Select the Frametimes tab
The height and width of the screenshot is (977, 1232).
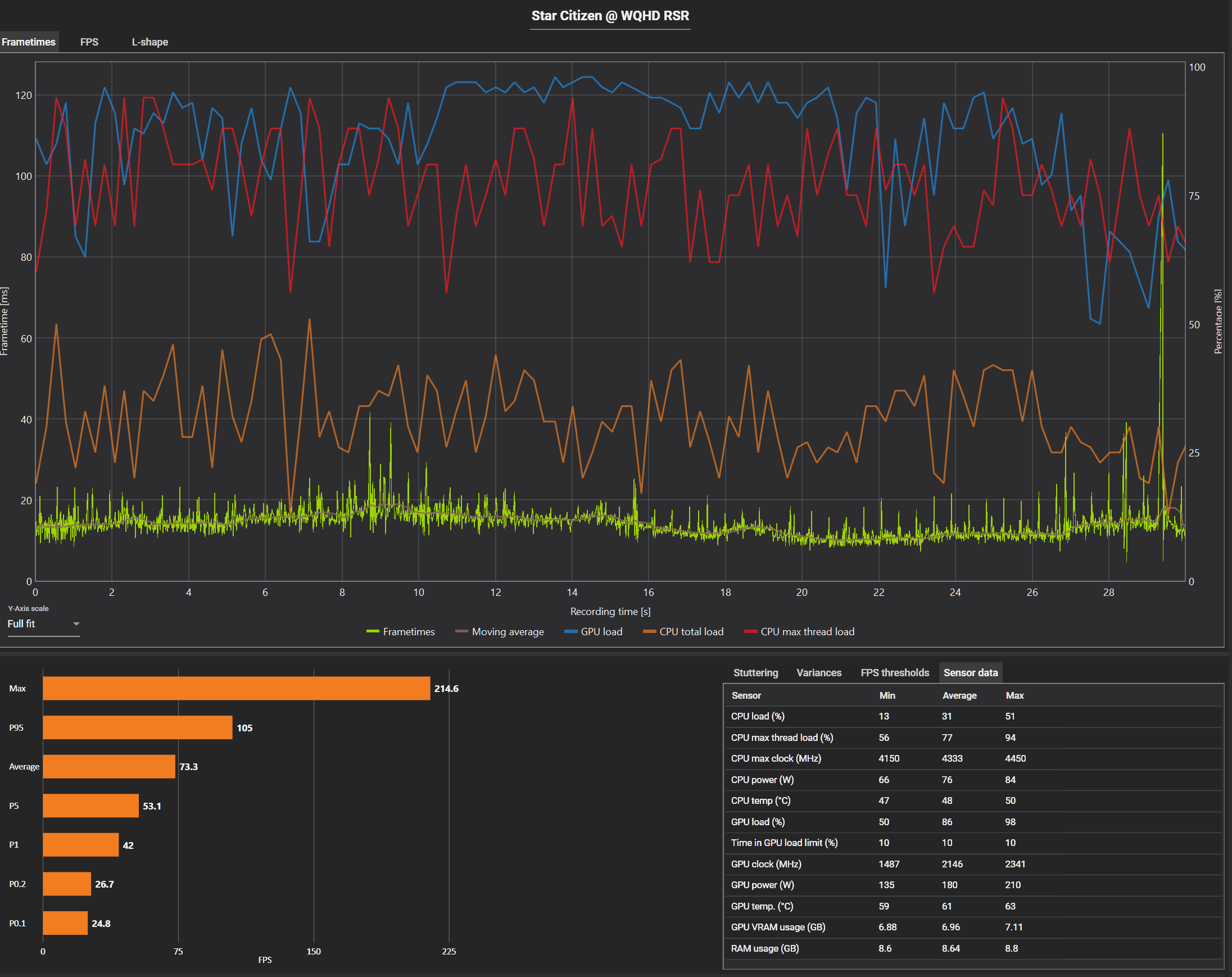tap(29, 42)
